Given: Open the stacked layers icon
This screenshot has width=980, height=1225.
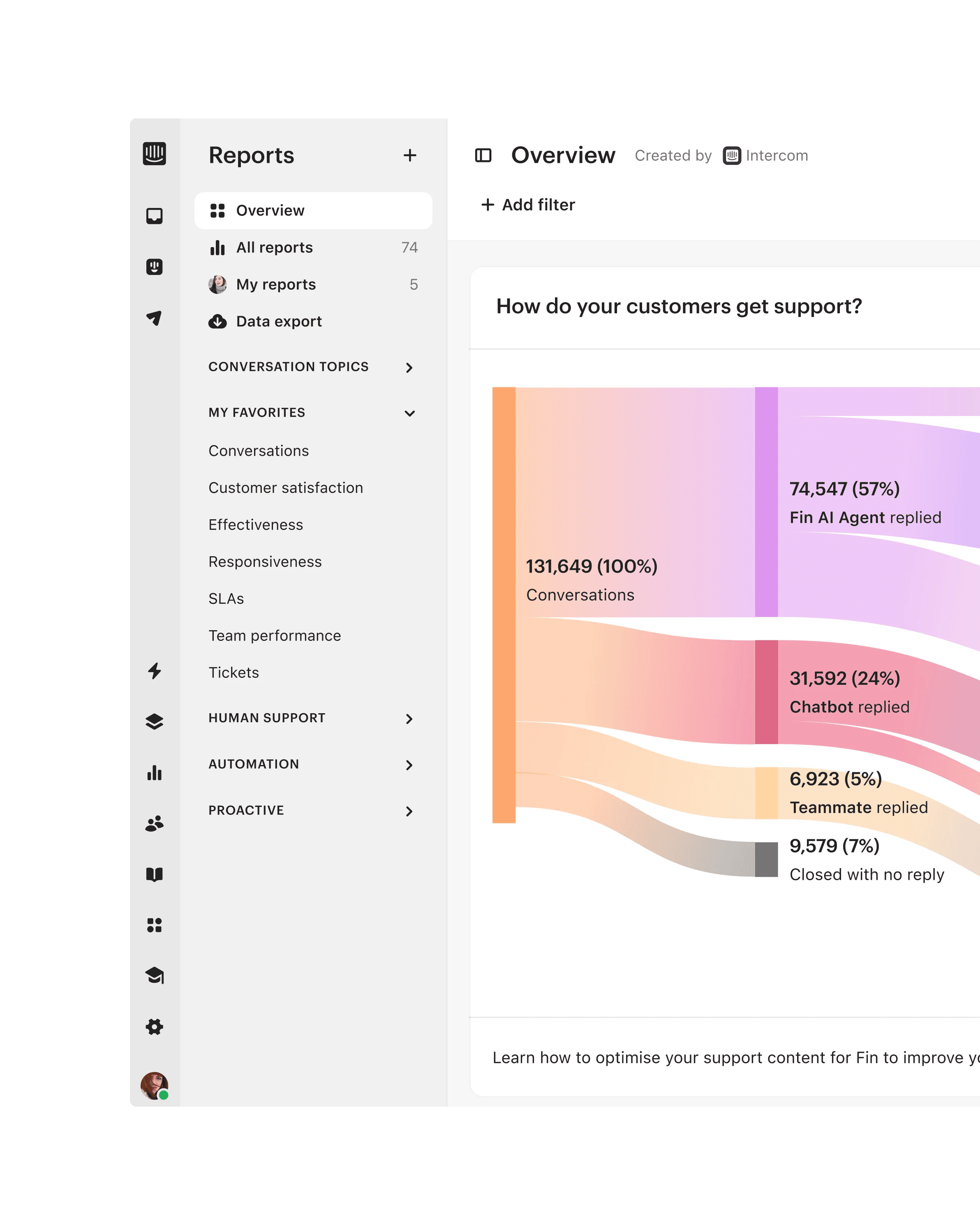Looking at the screenshot, I should pos(154,721).
